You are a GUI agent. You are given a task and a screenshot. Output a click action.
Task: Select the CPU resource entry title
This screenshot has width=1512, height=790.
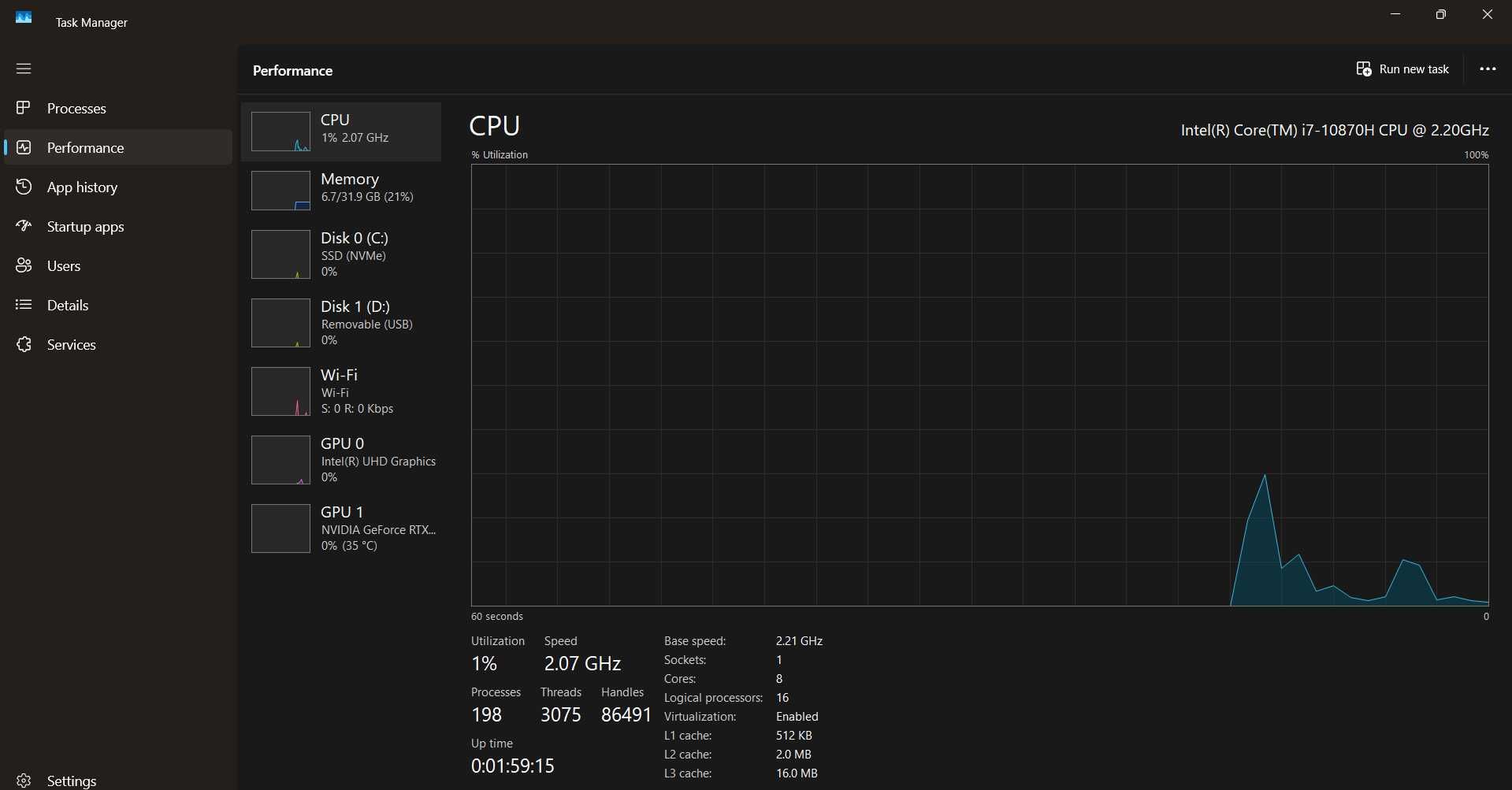coord(335,120)
